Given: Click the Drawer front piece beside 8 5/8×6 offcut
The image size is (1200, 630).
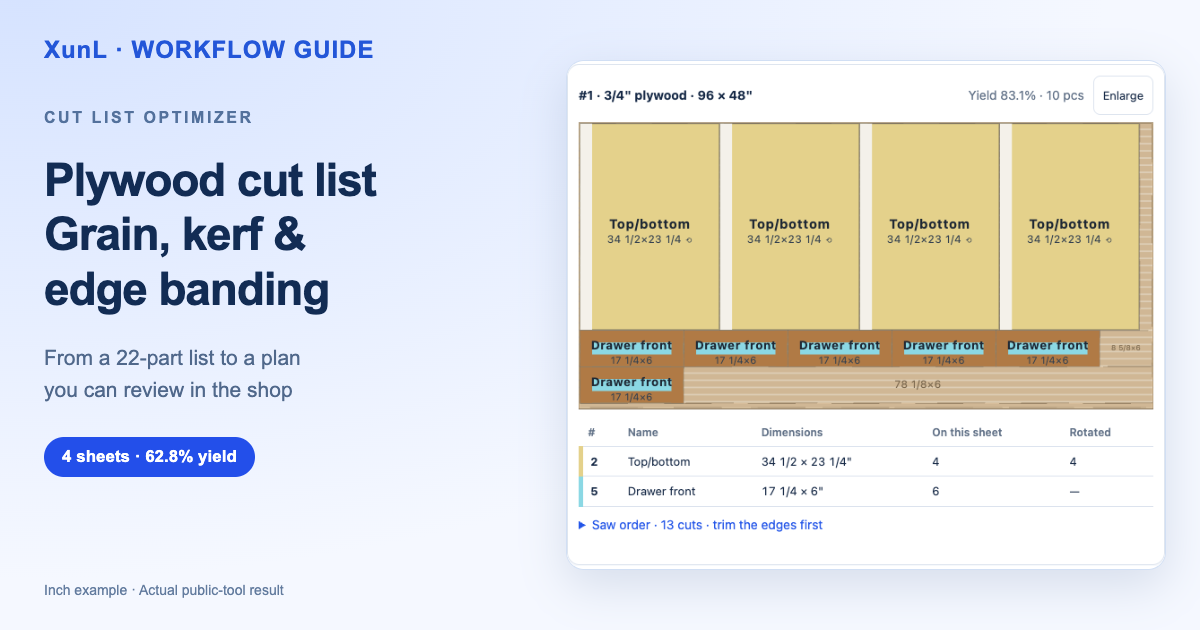Looking at the screenshot, I should pyautogui.click(x=1047, y=349).
